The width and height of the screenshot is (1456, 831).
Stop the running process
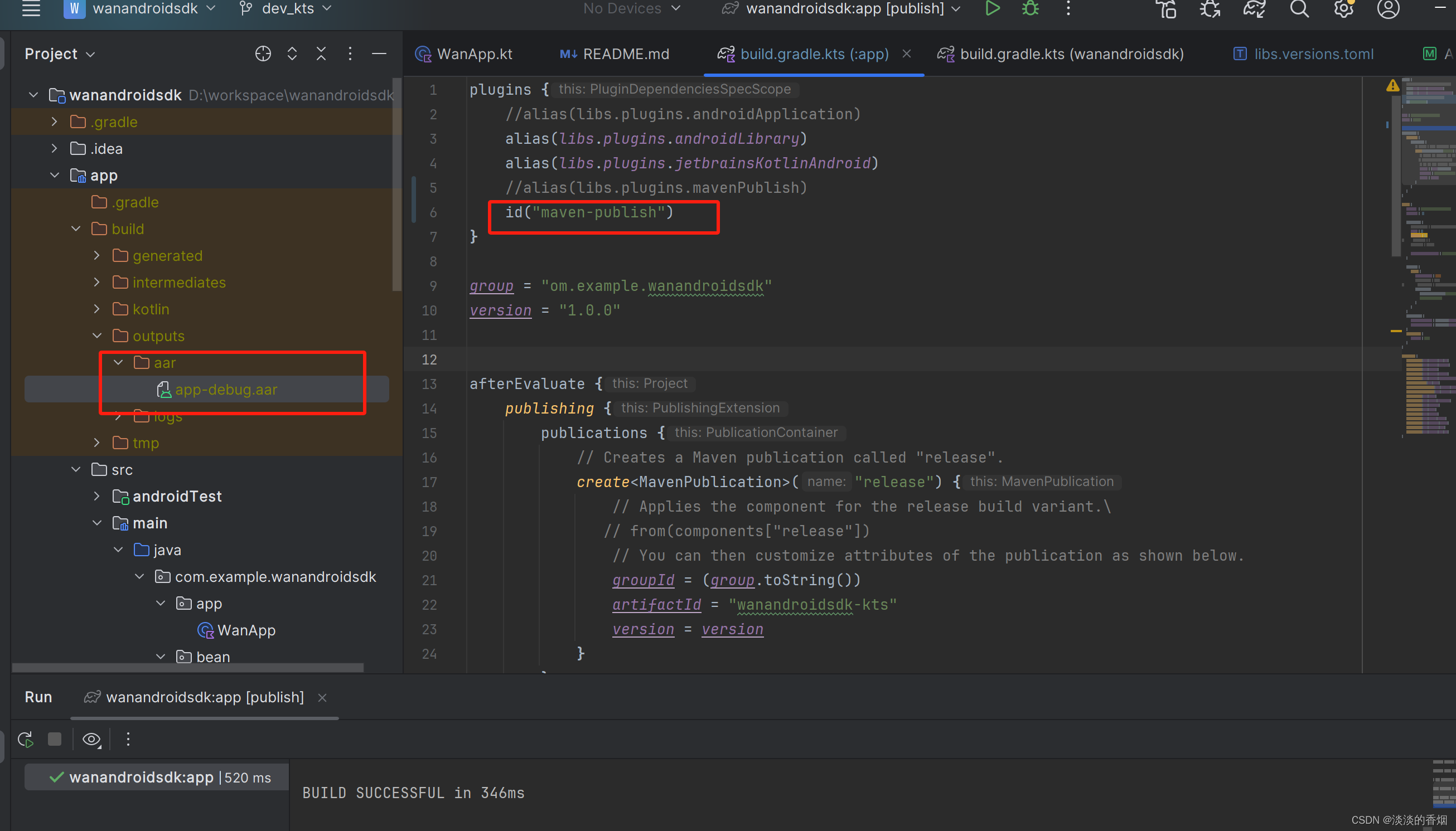coord(55,740)
